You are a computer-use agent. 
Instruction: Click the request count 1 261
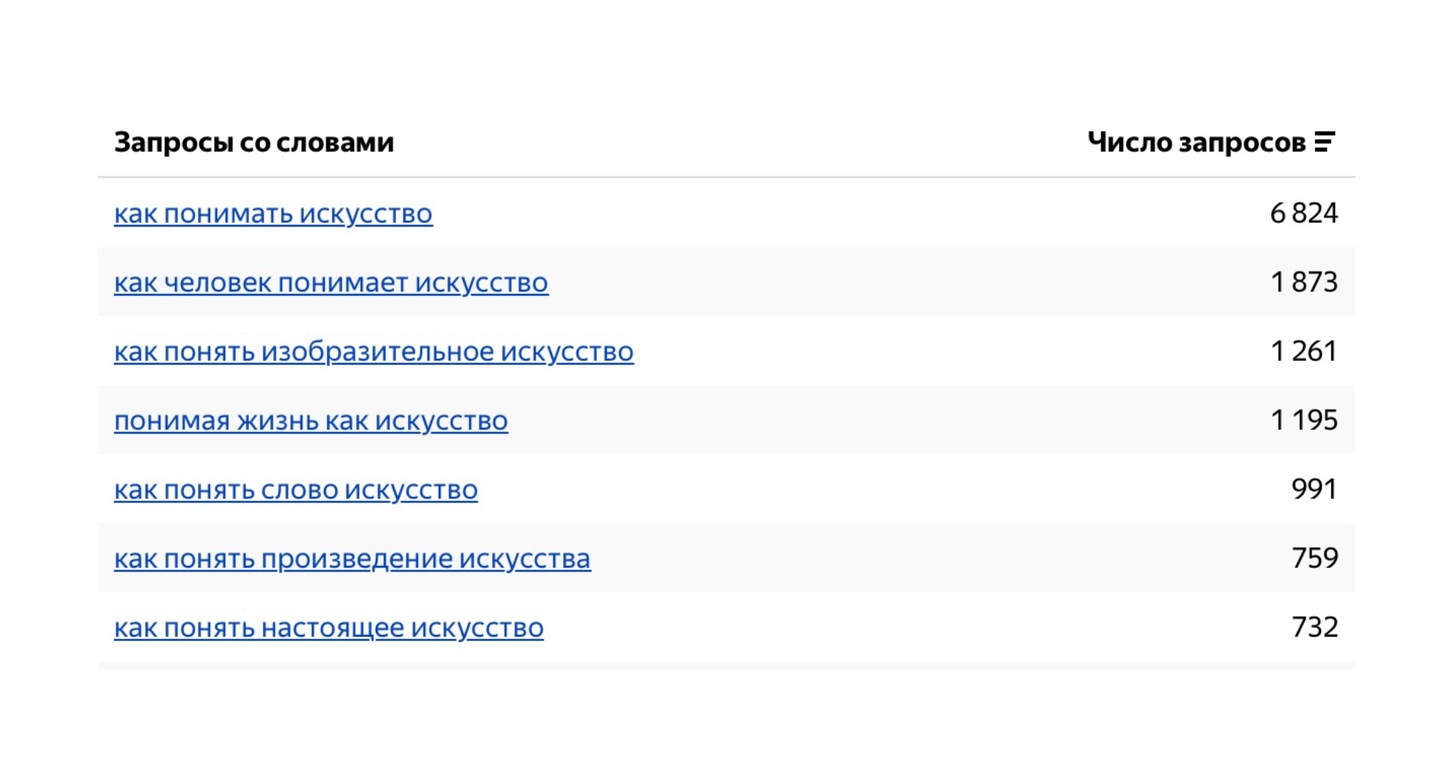[x=1304, y=351]
